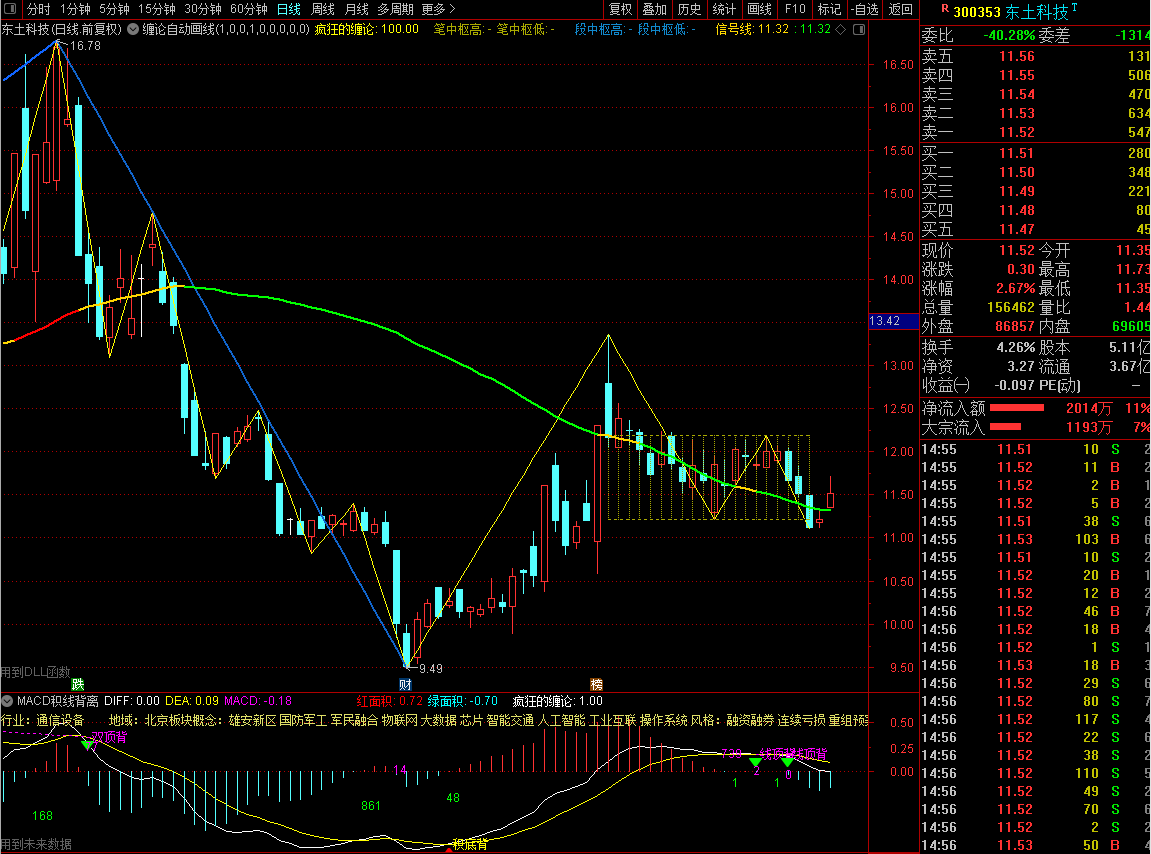
Task: Click the 13.42 price axis marker
Action: point(893,321)
